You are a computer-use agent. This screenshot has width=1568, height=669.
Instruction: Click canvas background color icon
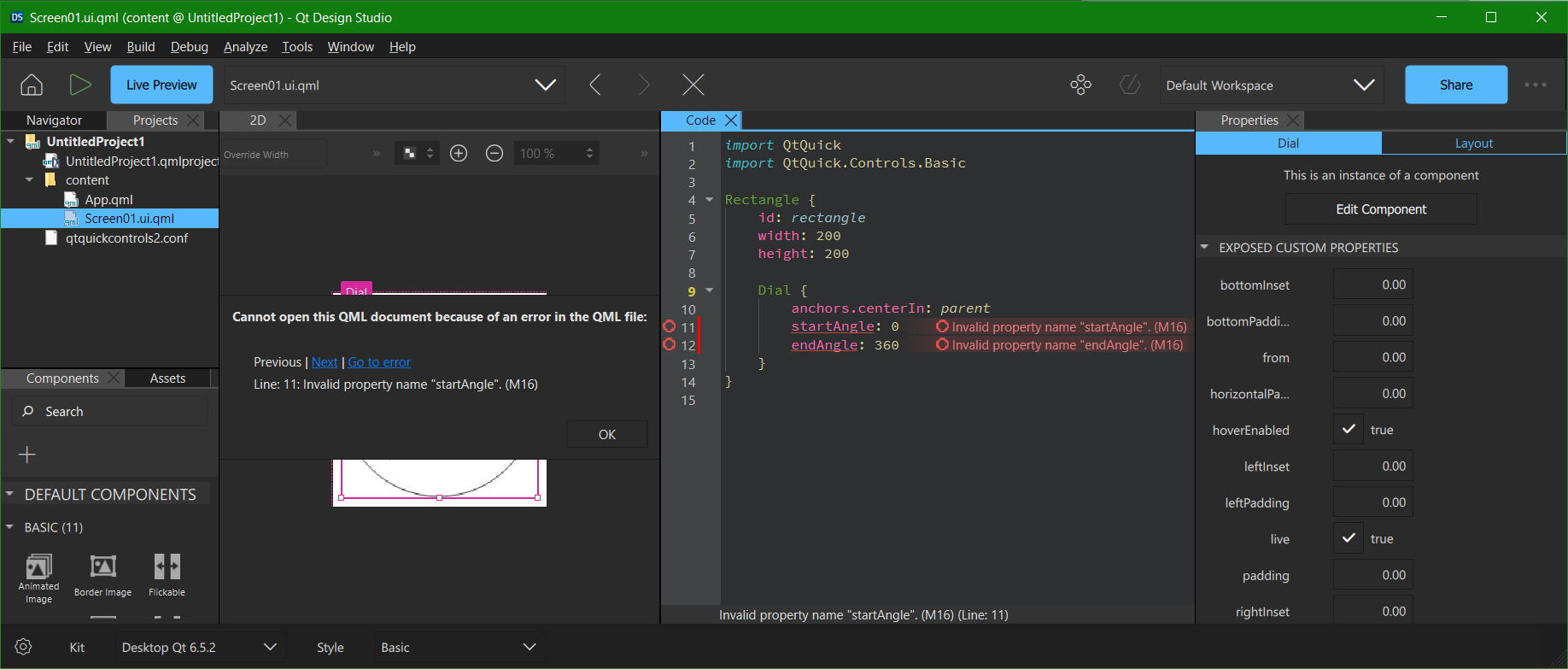coord(410,153)
